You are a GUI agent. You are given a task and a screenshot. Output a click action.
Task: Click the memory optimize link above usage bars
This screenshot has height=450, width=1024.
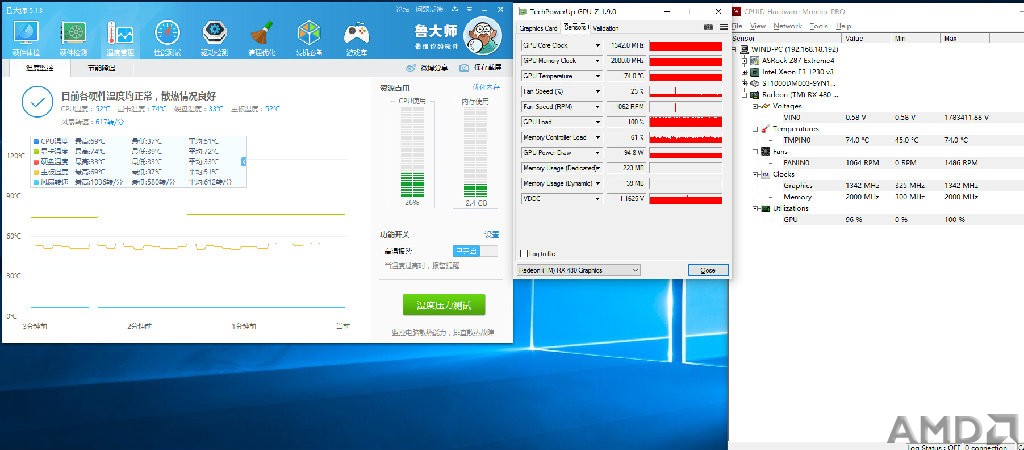point(487,87)
